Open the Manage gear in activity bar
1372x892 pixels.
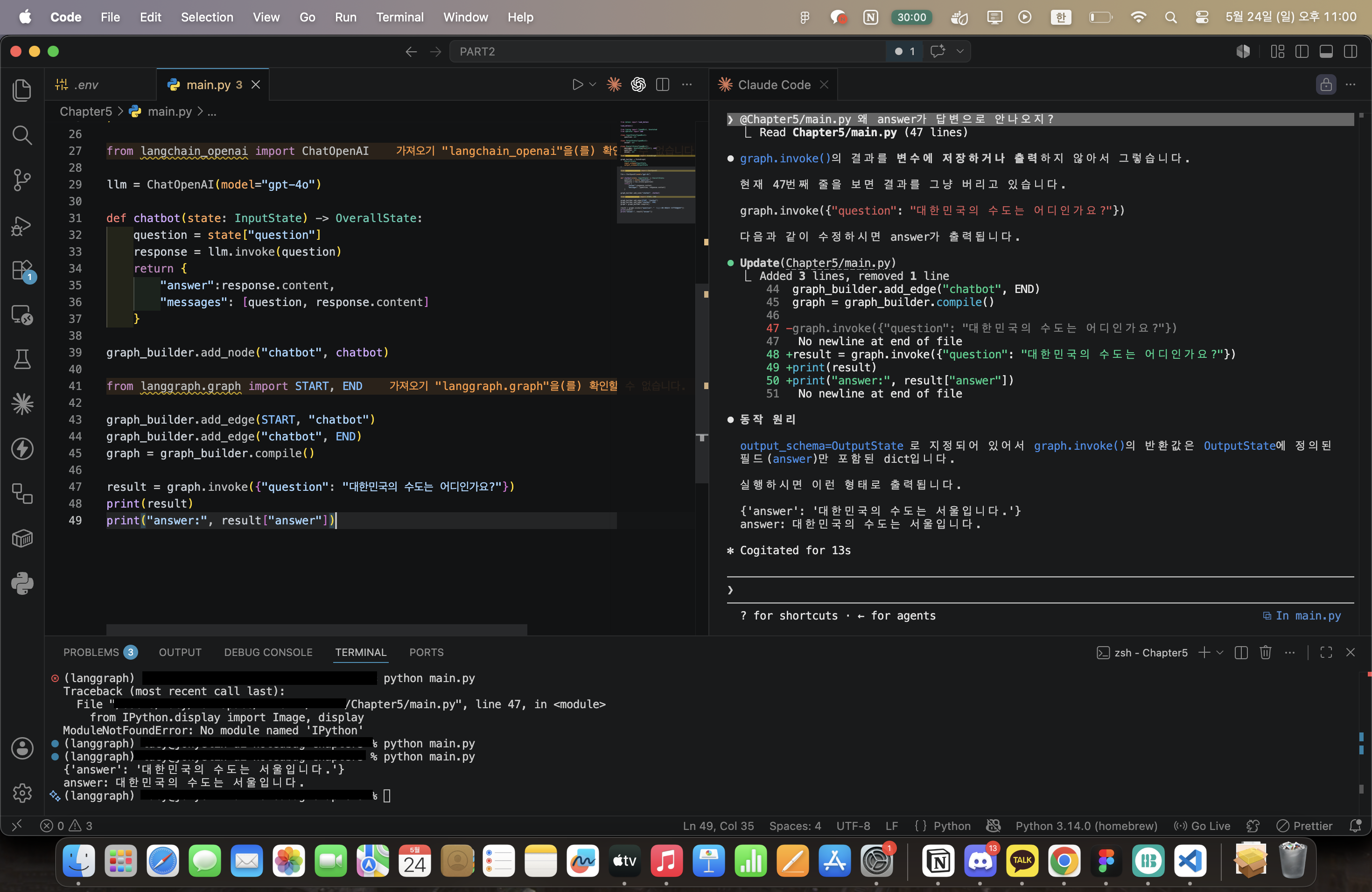tap(22, 793)
